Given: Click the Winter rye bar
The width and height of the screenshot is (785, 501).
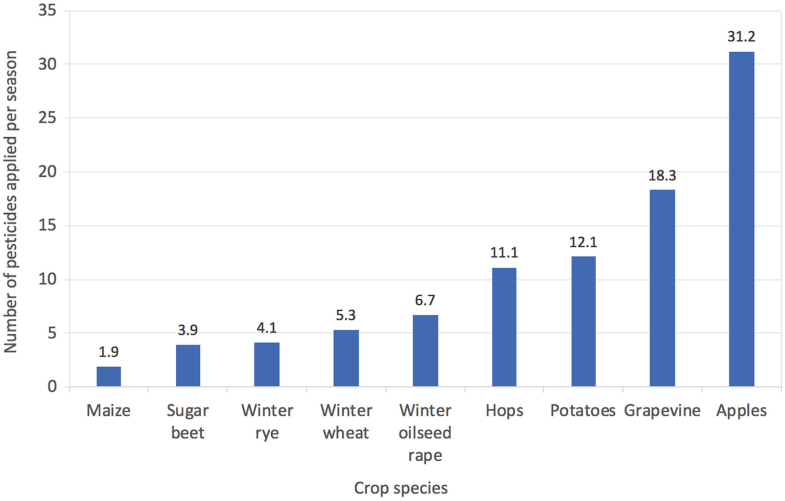Looking at the screenshot, I should pyautogui.click(x=267, y=365).
